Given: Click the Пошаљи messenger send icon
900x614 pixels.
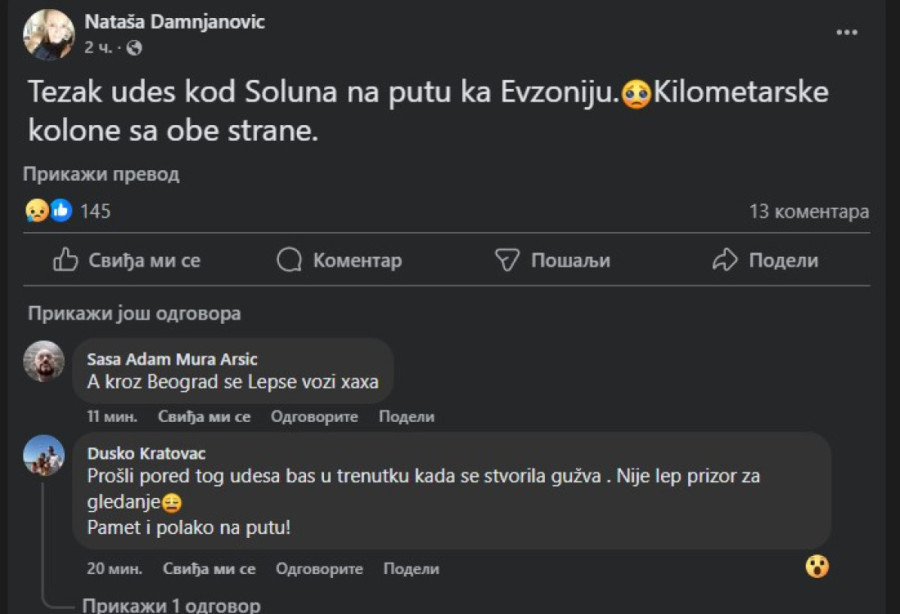Looking at the screenshot, I should [x=508, y=260].
